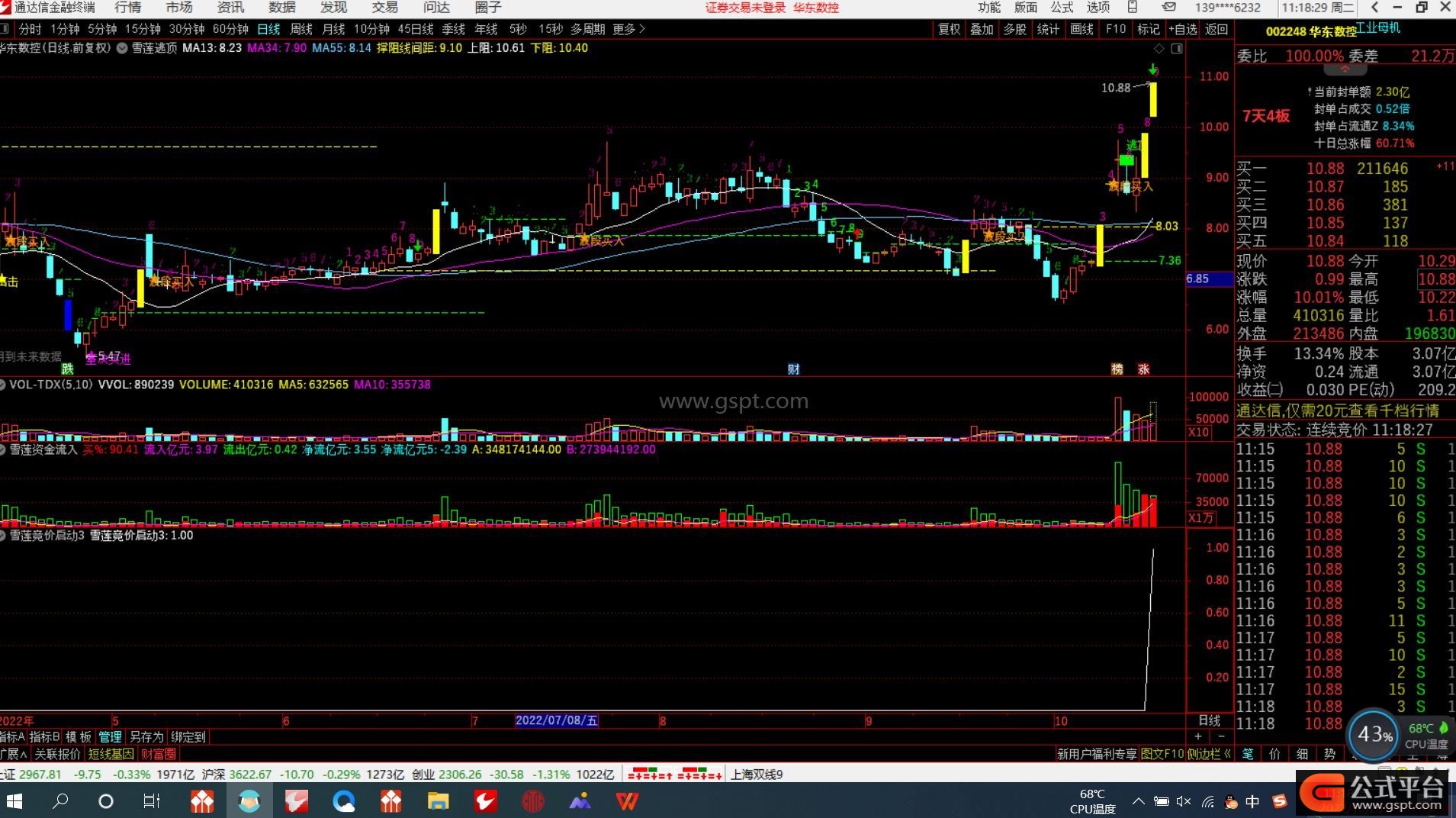This screenshot has width=1456, height=818.
Task: Click 另存为 save-as option
Action: (x=146, y=737)
